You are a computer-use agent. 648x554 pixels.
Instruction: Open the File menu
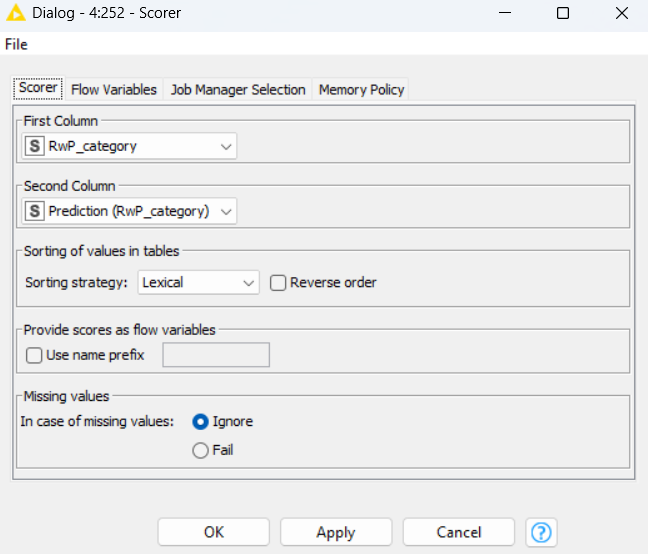pos(16,44)
